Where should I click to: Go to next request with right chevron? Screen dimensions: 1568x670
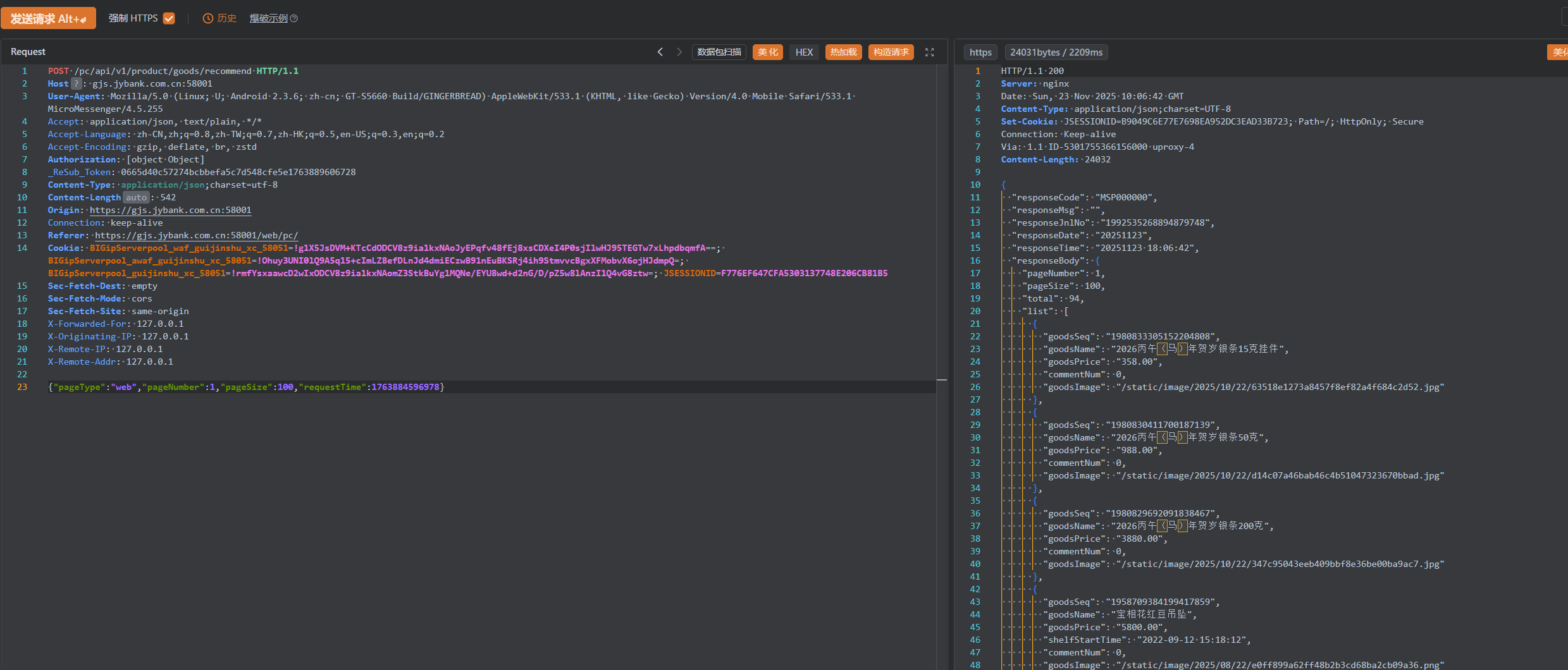(679, 52)
